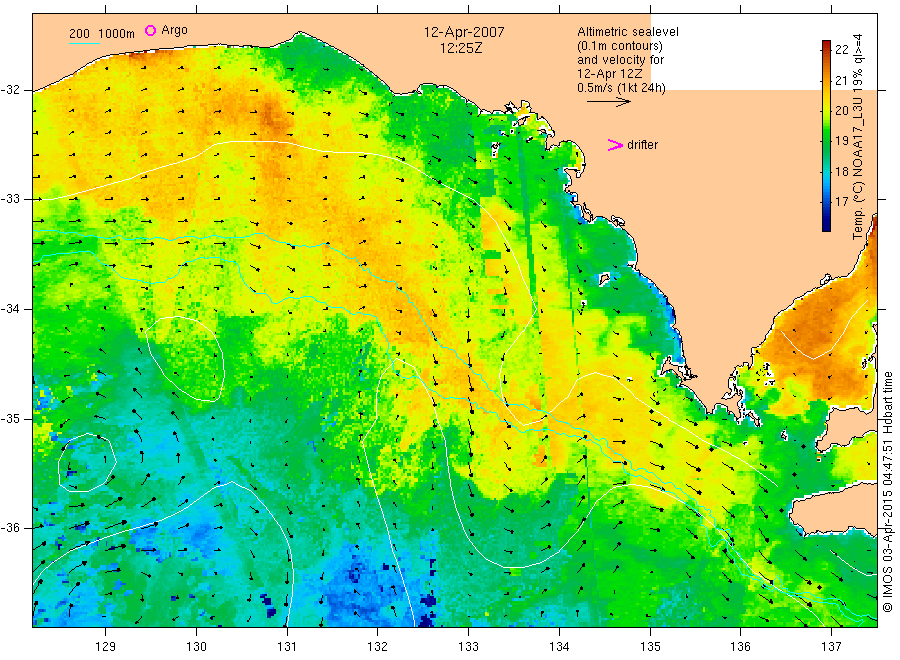Viewport: 900px width, 660px height.
Task: Click the latitude axis label -34
Action: [x=10, y=309]
